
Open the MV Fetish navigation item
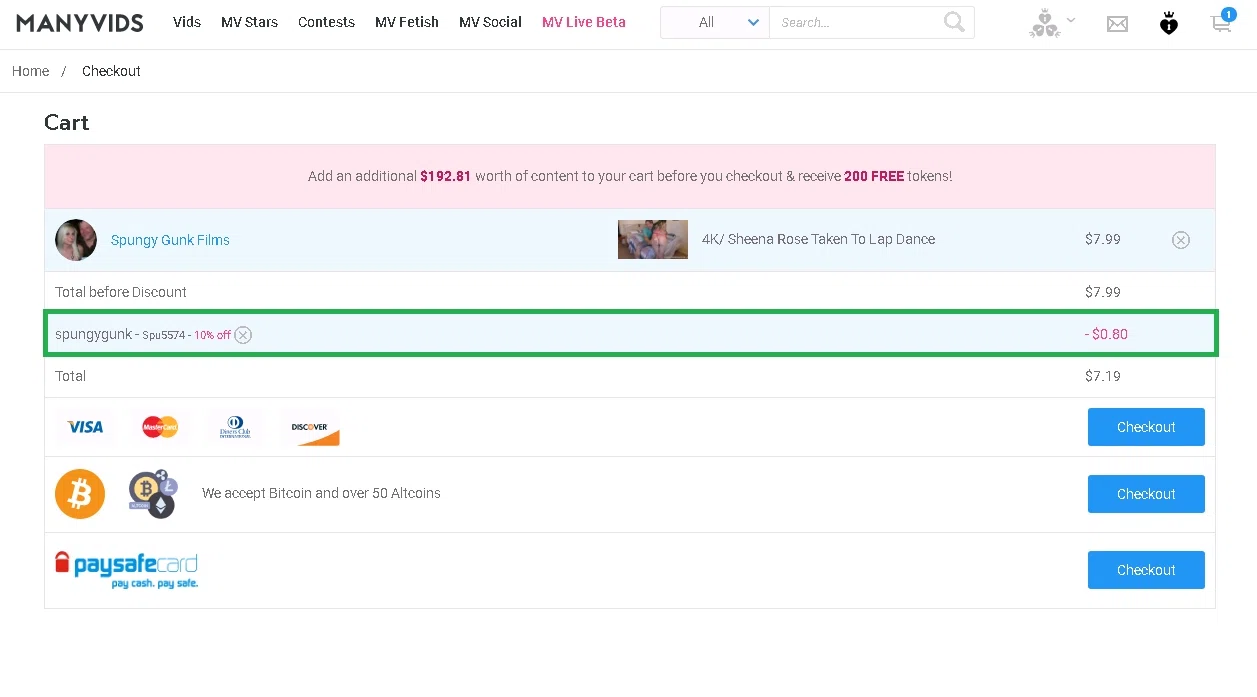[x=407, y=22]
